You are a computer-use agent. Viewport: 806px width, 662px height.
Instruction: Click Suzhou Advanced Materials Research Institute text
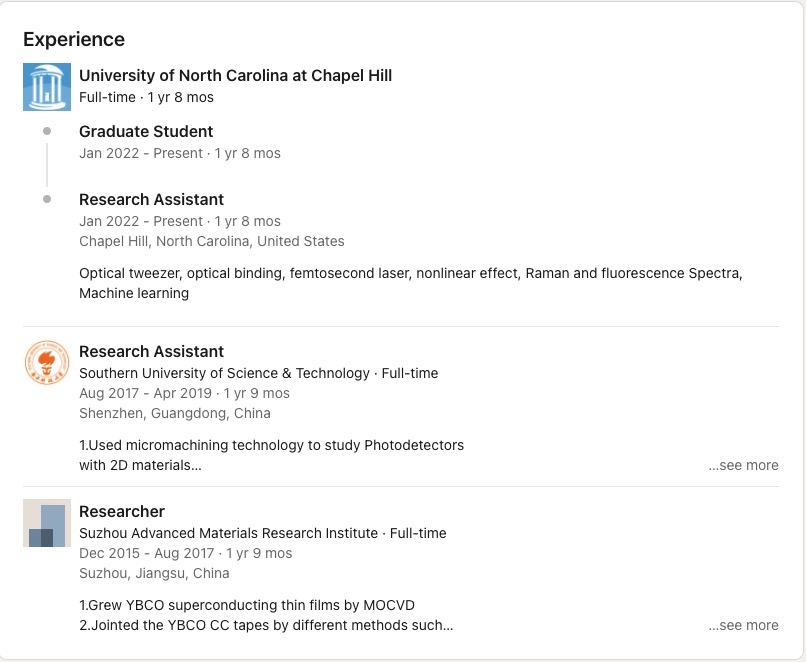tap(228, 533)
